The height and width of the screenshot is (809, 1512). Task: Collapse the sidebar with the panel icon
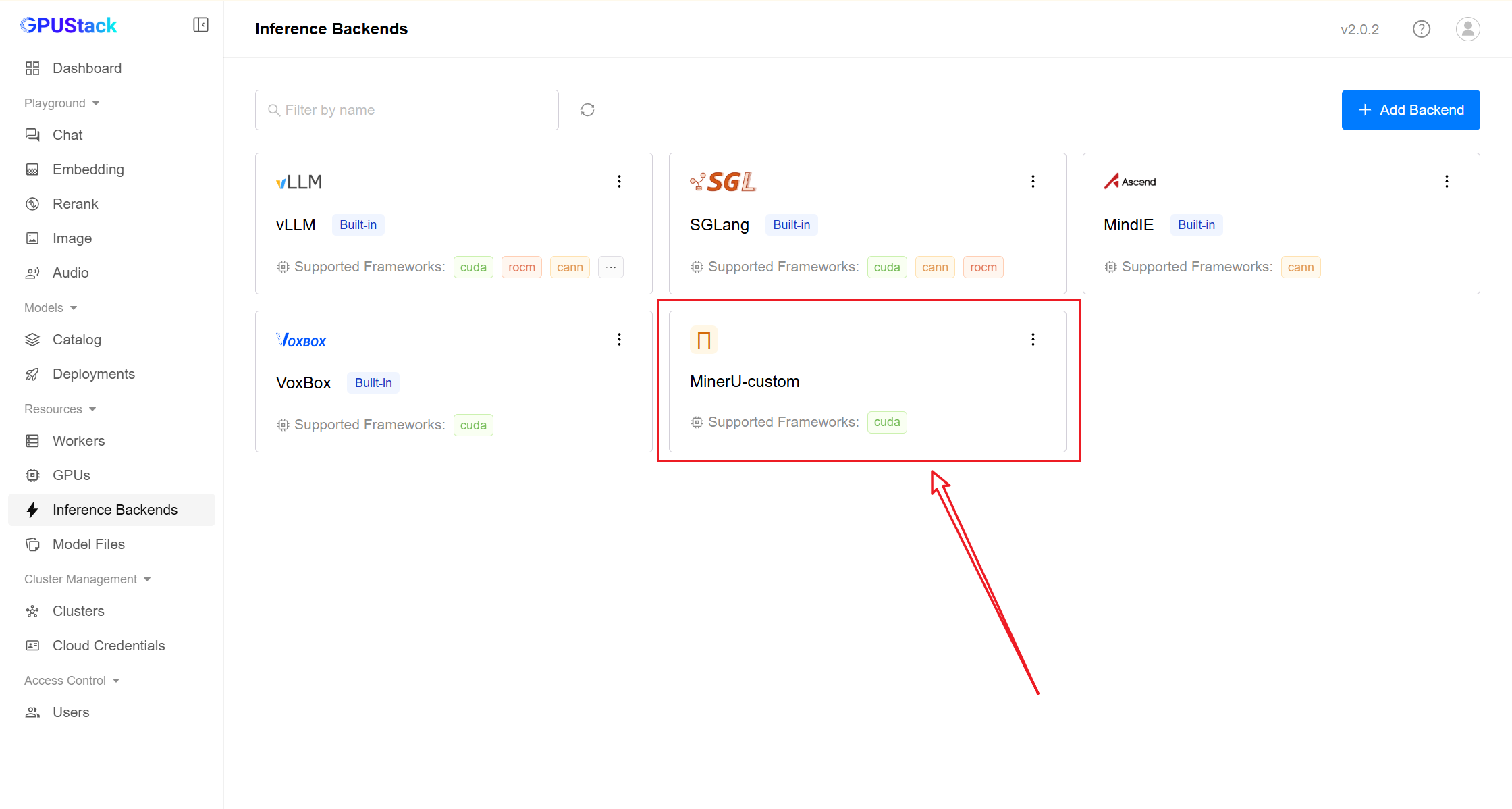pos(200,25)
